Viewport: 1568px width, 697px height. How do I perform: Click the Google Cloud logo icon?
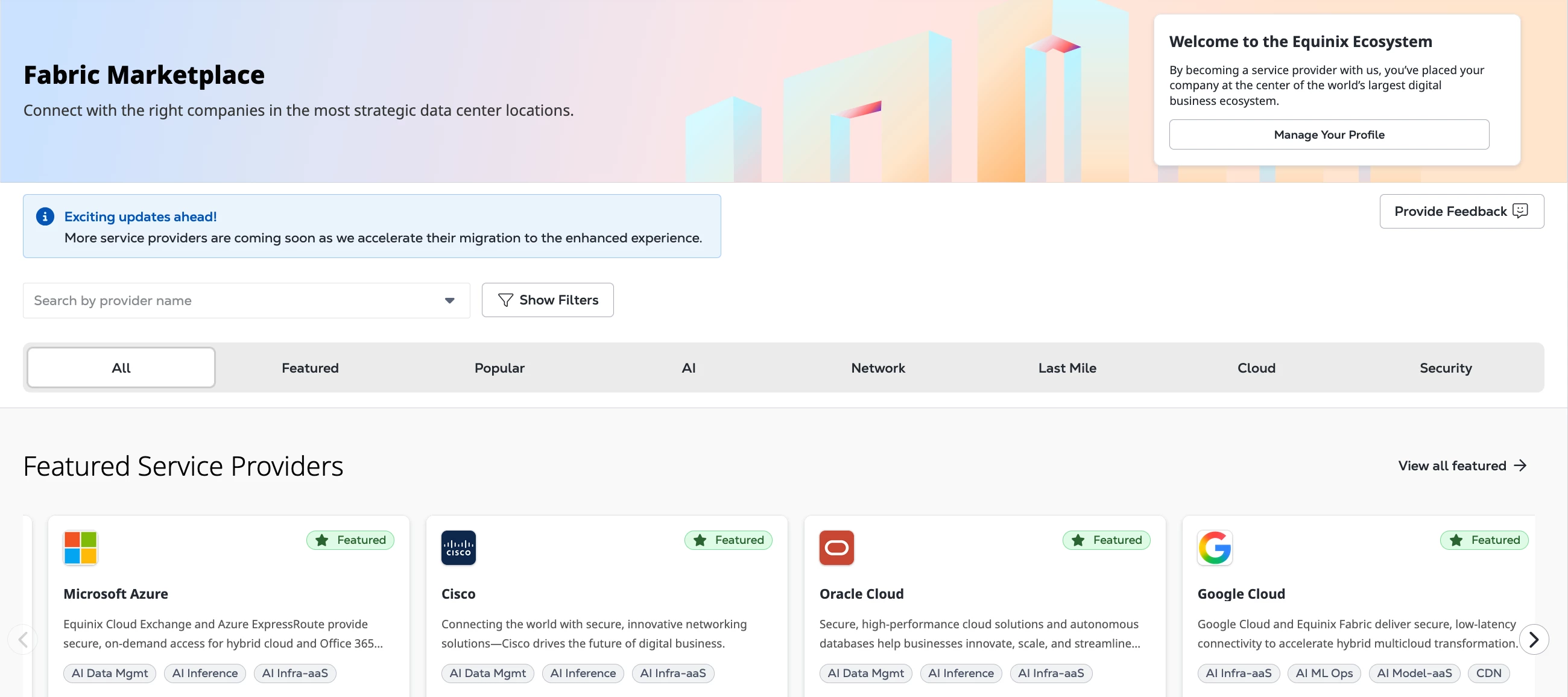pyautogui.click(x=1215, y=547)
